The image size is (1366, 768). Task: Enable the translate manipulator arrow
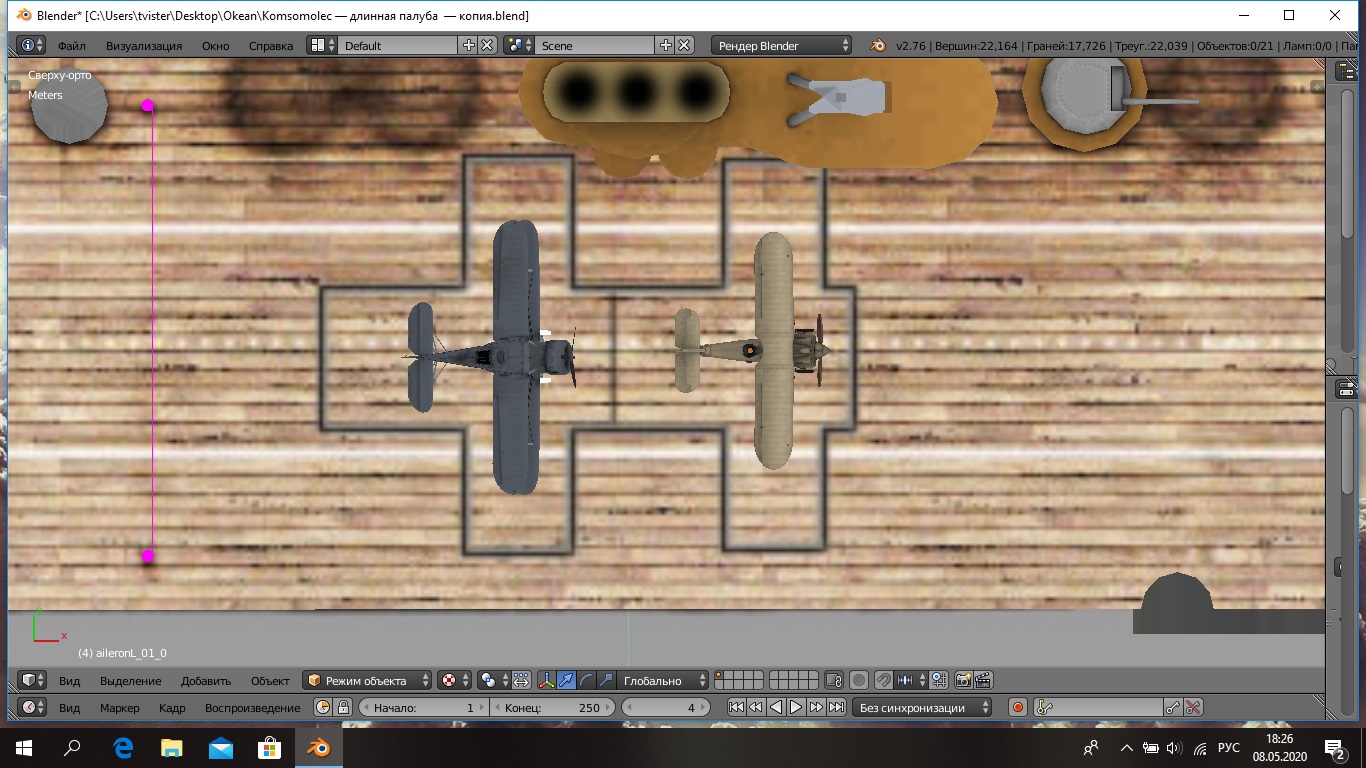567,680
